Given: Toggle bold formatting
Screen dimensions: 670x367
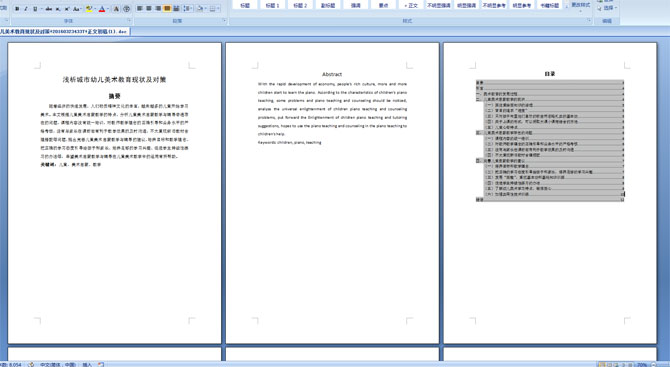Looking at the screenshot, I should click(17, 9).
